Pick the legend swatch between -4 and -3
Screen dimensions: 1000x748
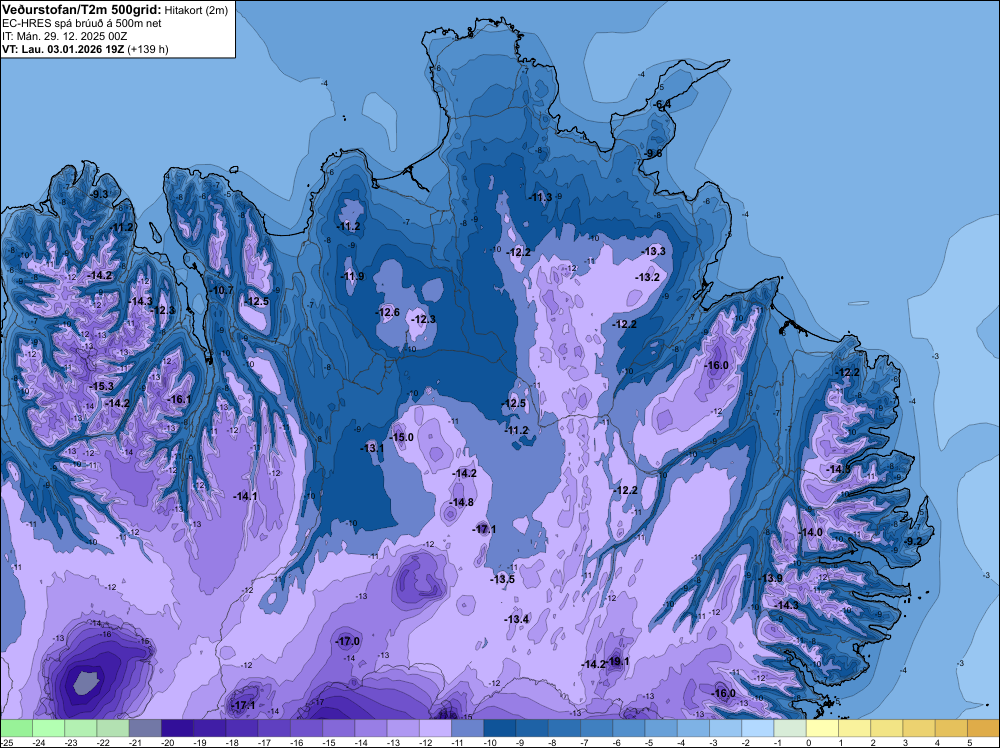point(693,728)
